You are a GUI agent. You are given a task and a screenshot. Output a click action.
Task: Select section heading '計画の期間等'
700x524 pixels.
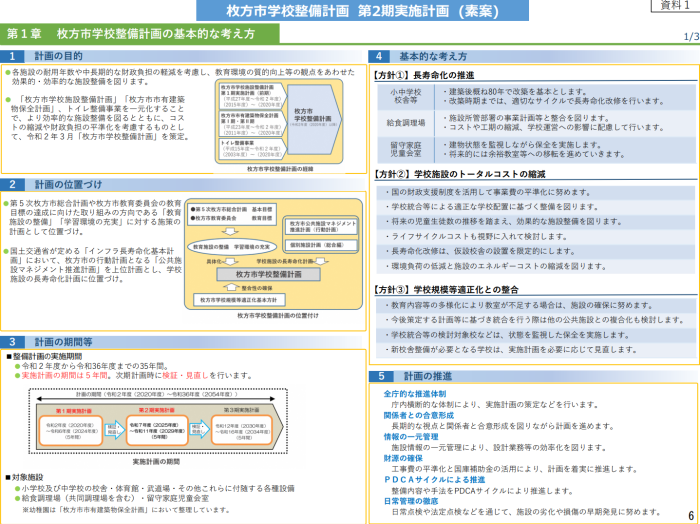coord(64,342)
